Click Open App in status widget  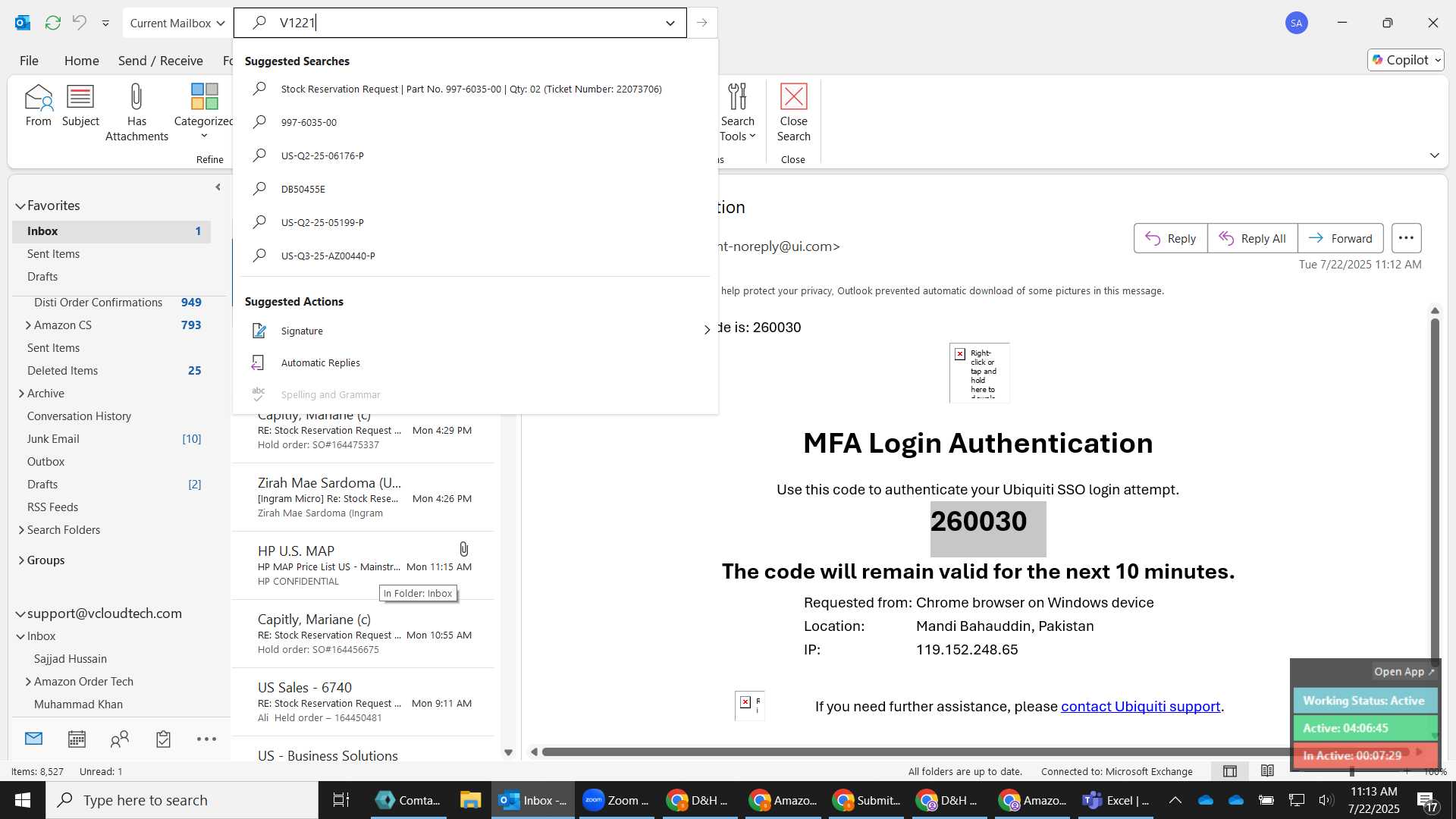point(1404,672)
